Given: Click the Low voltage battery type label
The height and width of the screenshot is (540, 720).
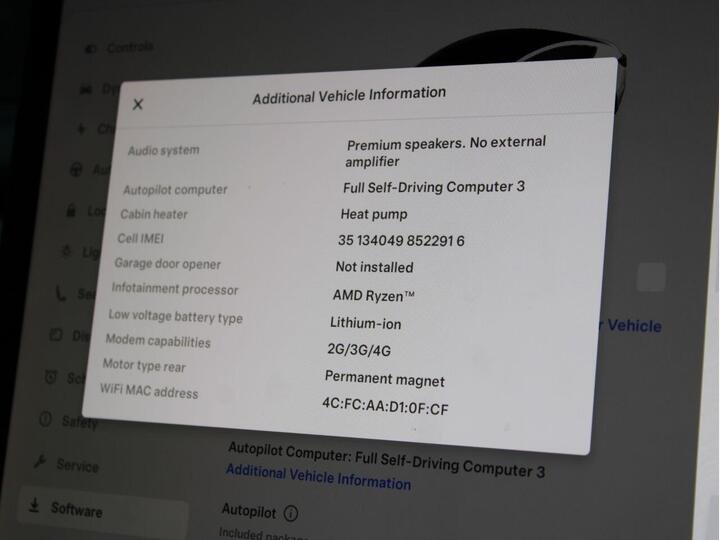Looking at the screenshot, I should click(x=175, y=316).
